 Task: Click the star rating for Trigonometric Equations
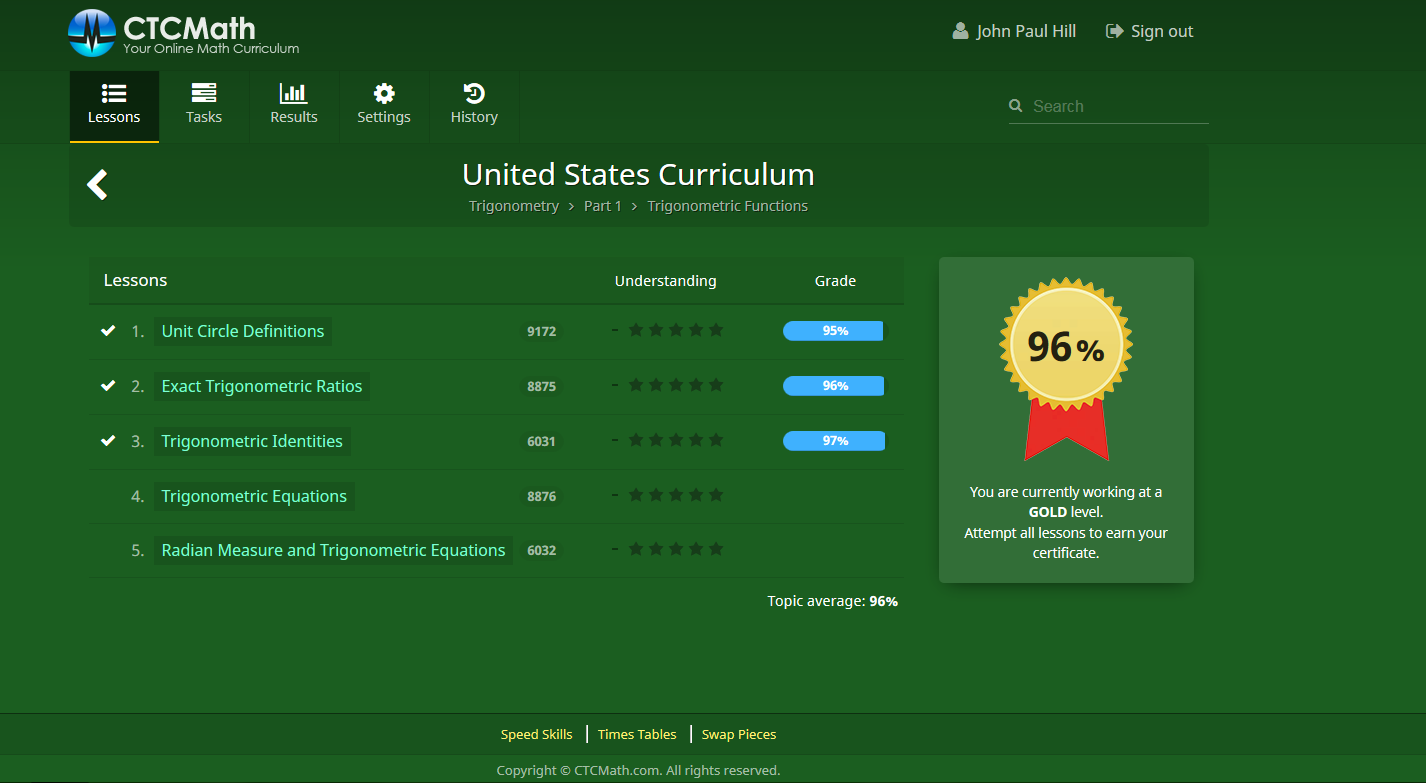(x=675, y=495)
